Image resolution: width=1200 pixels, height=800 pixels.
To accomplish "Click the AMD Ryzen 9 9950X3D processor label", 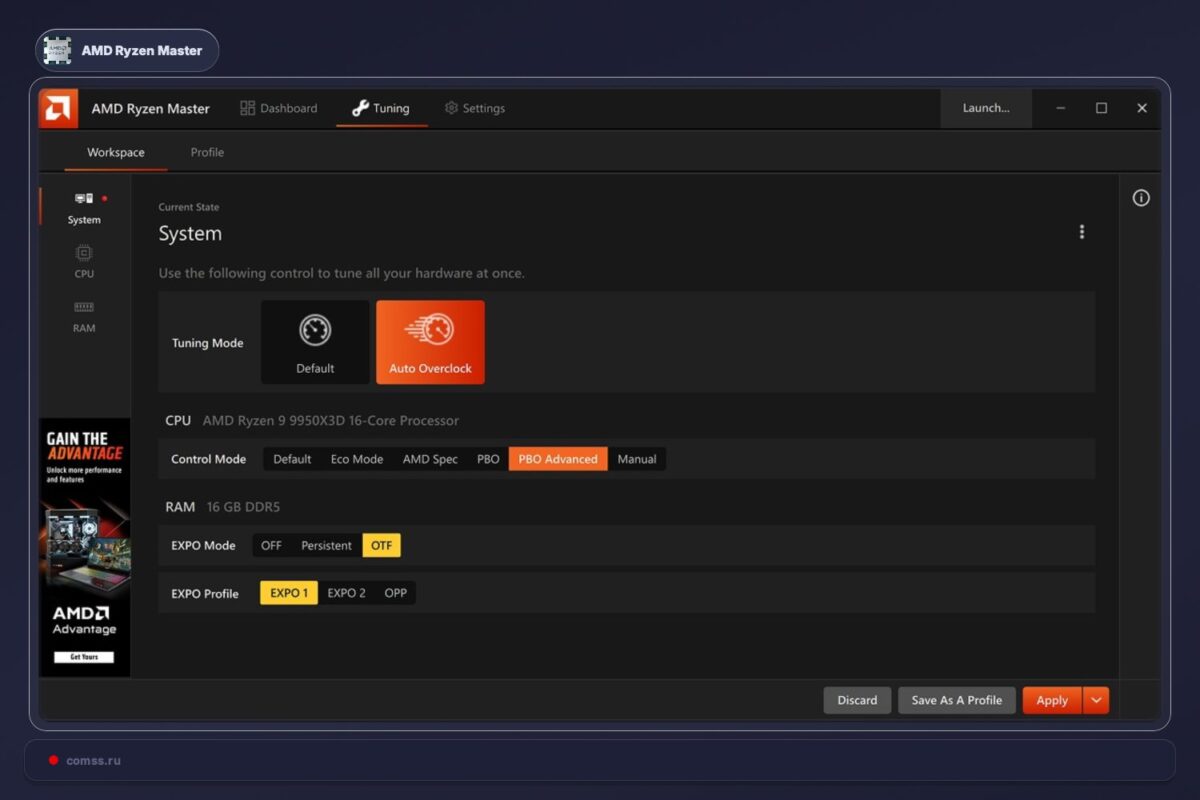I will (331, 421).
